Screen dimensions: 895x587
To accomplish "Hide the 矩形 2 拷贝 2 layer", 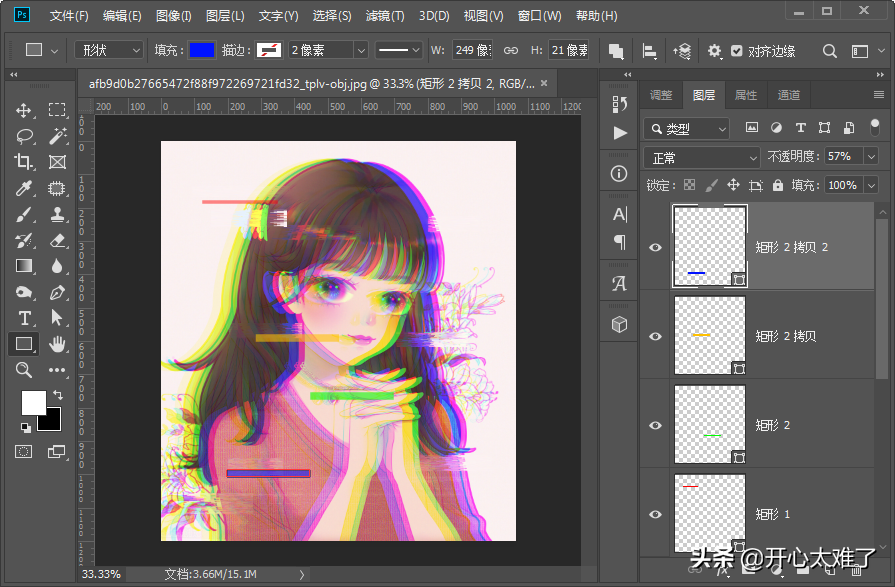I will (x=656, y=247).
